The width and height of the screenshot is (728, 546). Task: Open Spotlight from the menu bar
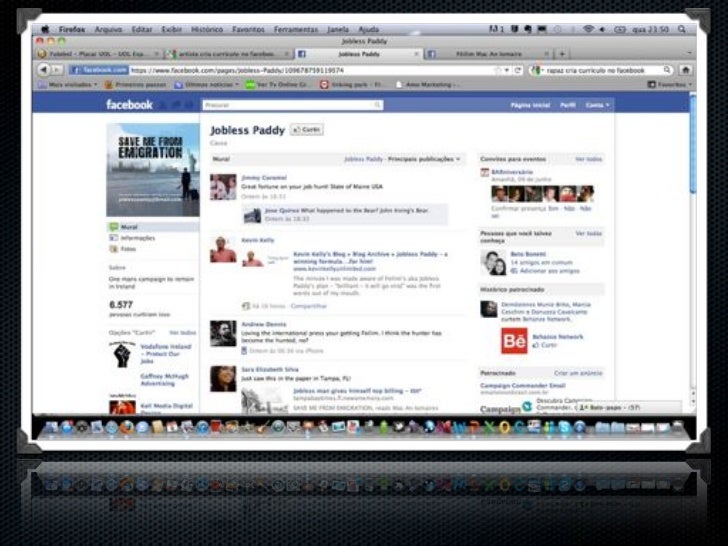coord(682,29)
